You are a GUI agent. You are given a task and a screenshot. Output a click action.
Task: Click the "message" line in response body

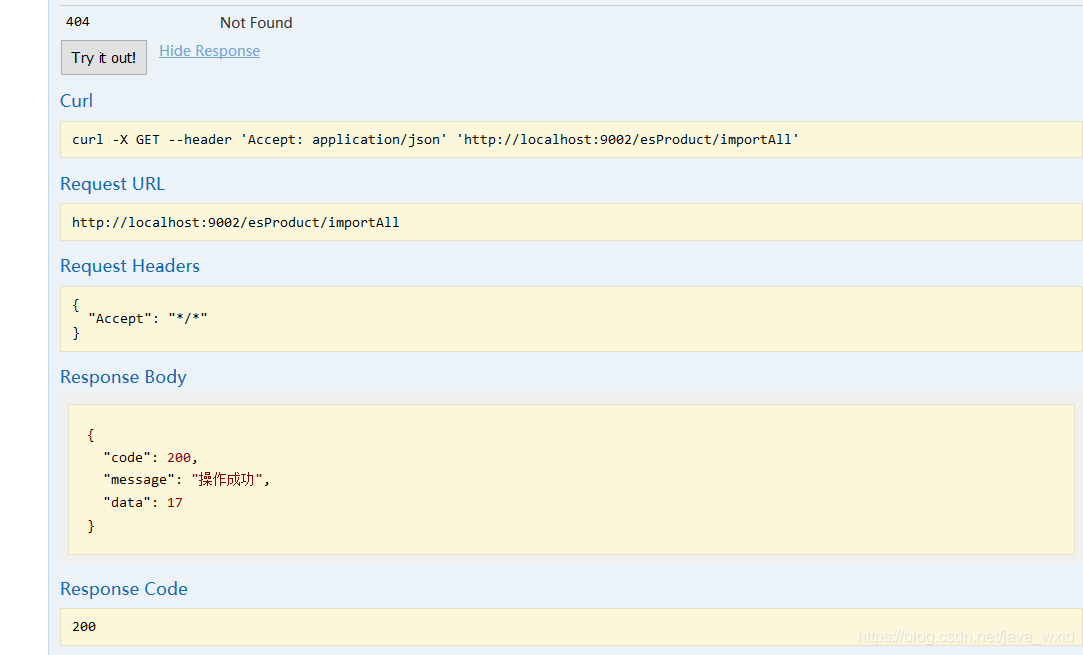187,480
